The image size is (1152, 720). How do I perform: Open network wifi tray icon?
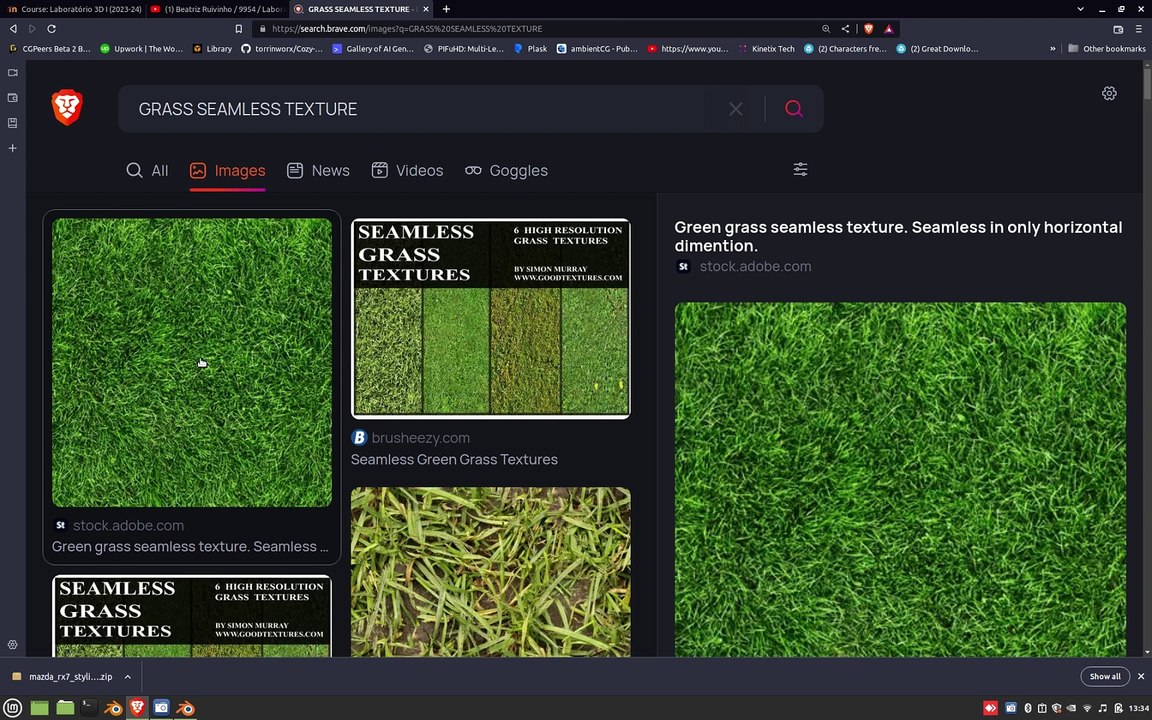[x=1087, y=708]
